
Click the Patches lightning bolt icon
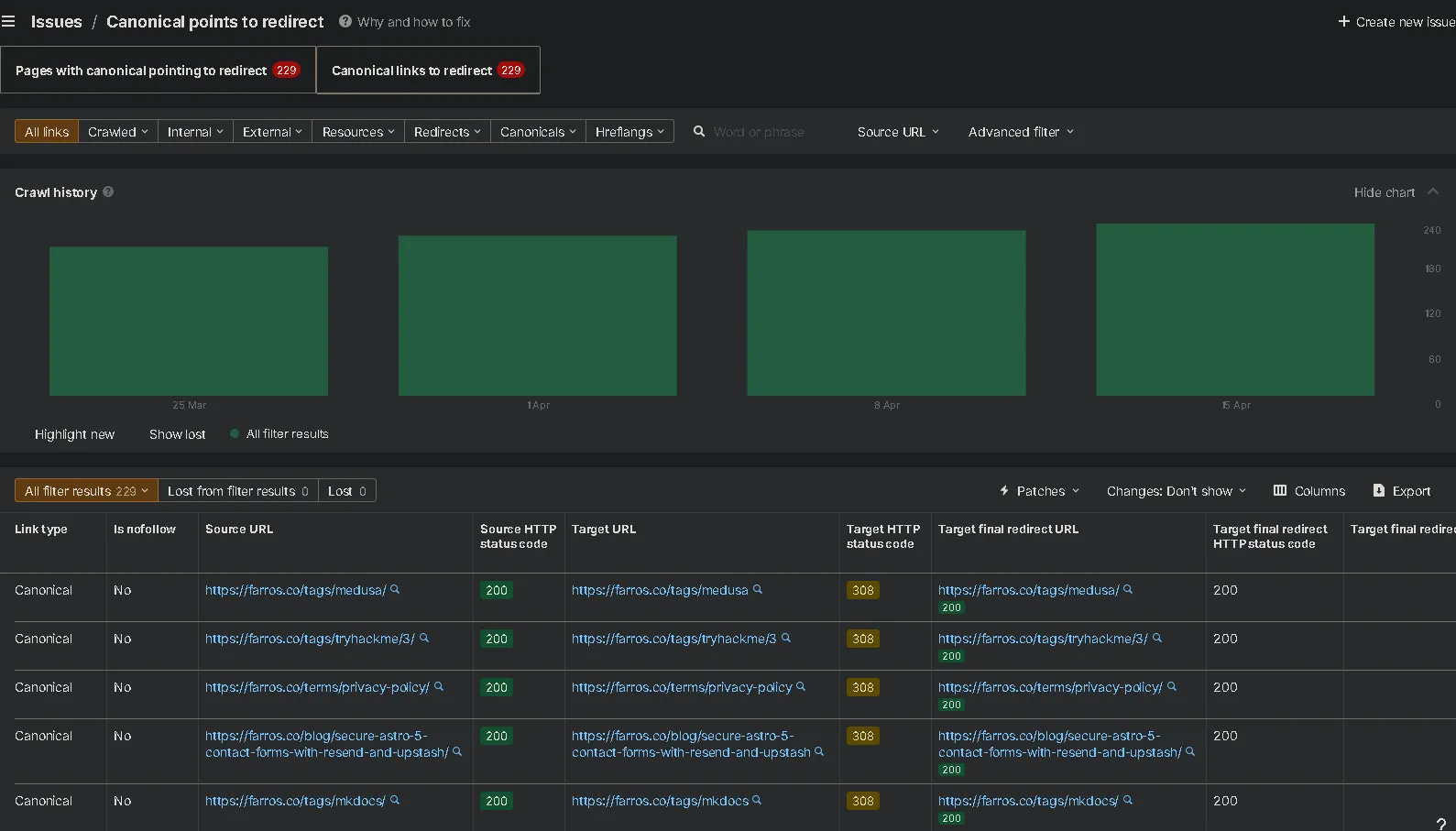tap(1004, 491)
